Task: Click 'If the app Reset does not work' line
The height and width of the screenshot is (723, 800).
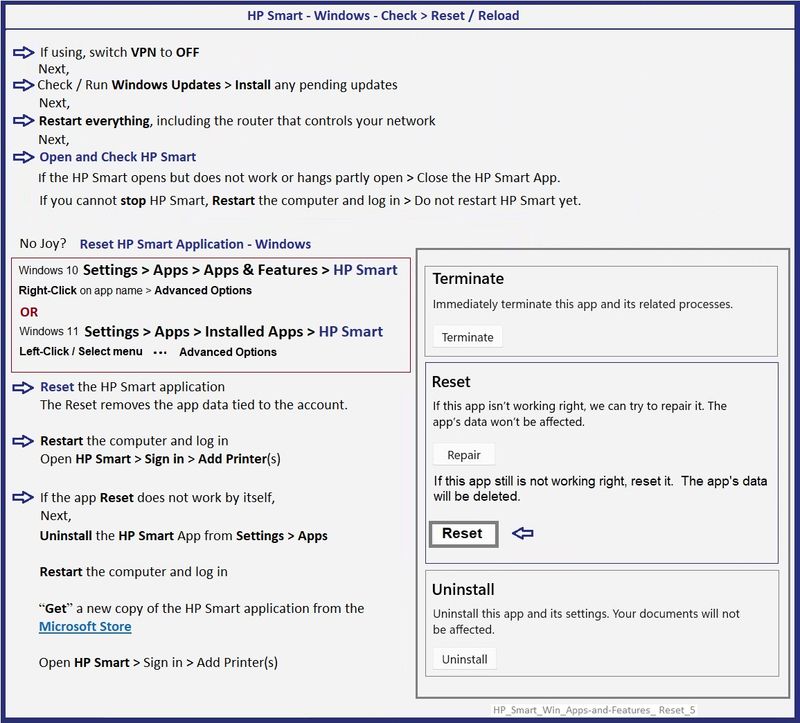Action: point(158,497)
